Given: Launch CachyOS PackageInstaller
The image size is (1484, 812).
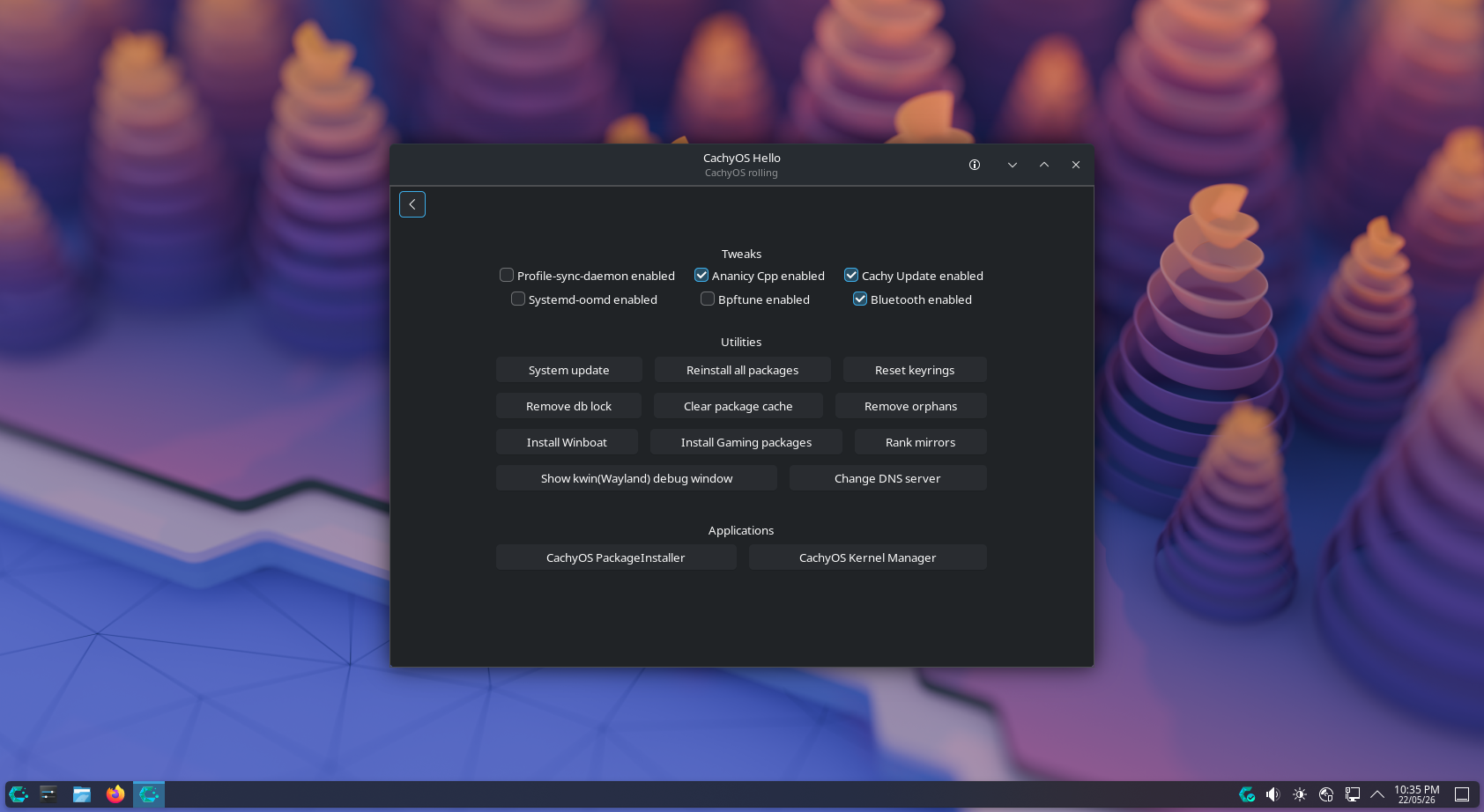Looking at the screenshot, I should coord(616,557).
